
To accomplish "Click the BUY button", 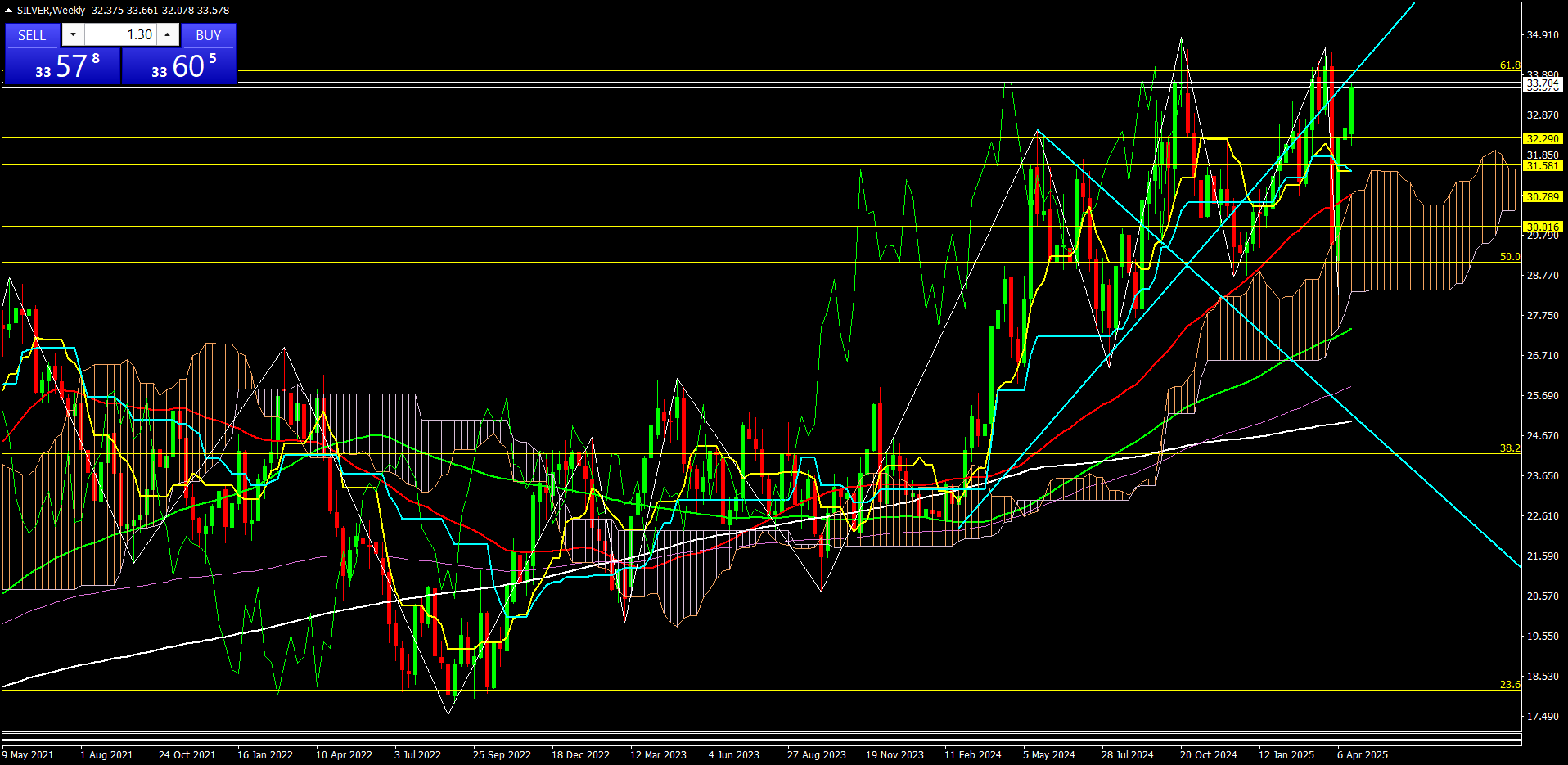I will coord(208,35).
